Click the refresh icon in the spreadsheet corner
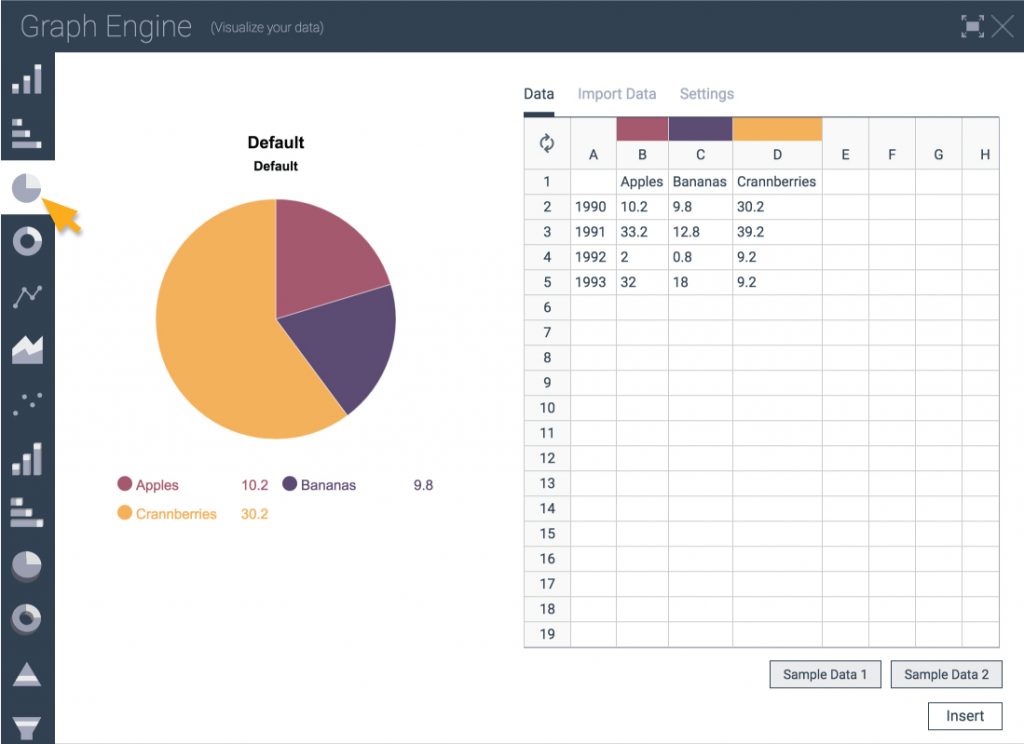1024x744 pixels. [x=546, y=145]
